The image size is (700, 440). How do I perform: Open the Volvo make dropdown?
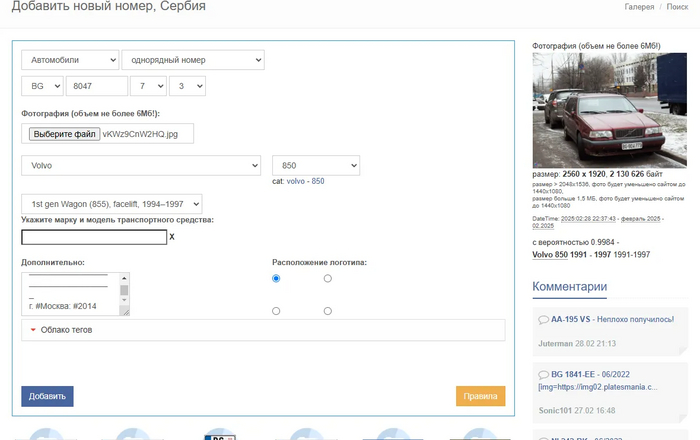[141, 165]
